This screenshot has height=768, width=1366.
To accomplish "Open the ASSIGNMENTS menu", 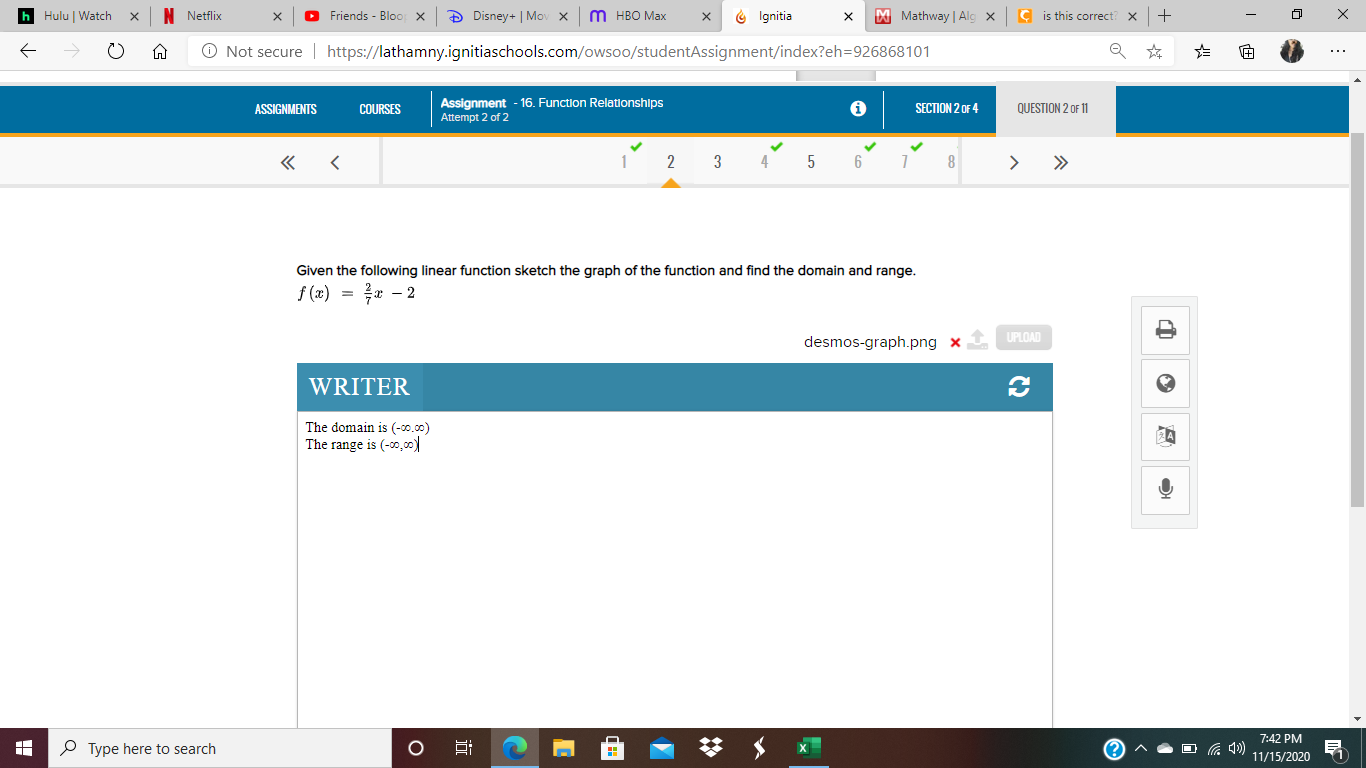I will pyautogui.click(x=286, y=109).
